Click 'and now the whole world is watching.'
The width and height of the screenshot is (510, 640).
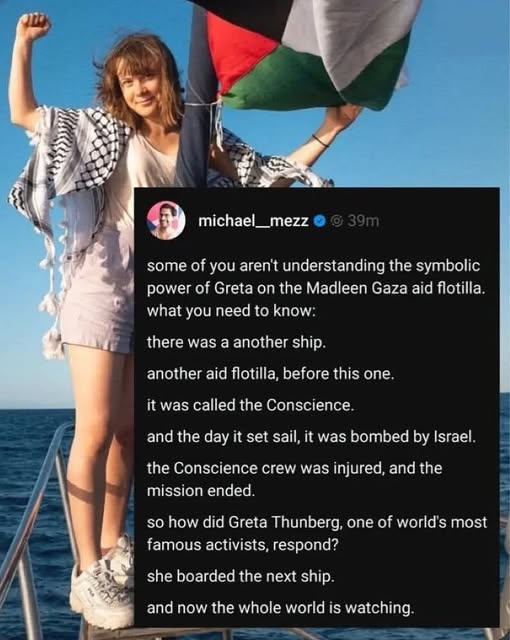[x=280, y=608]
